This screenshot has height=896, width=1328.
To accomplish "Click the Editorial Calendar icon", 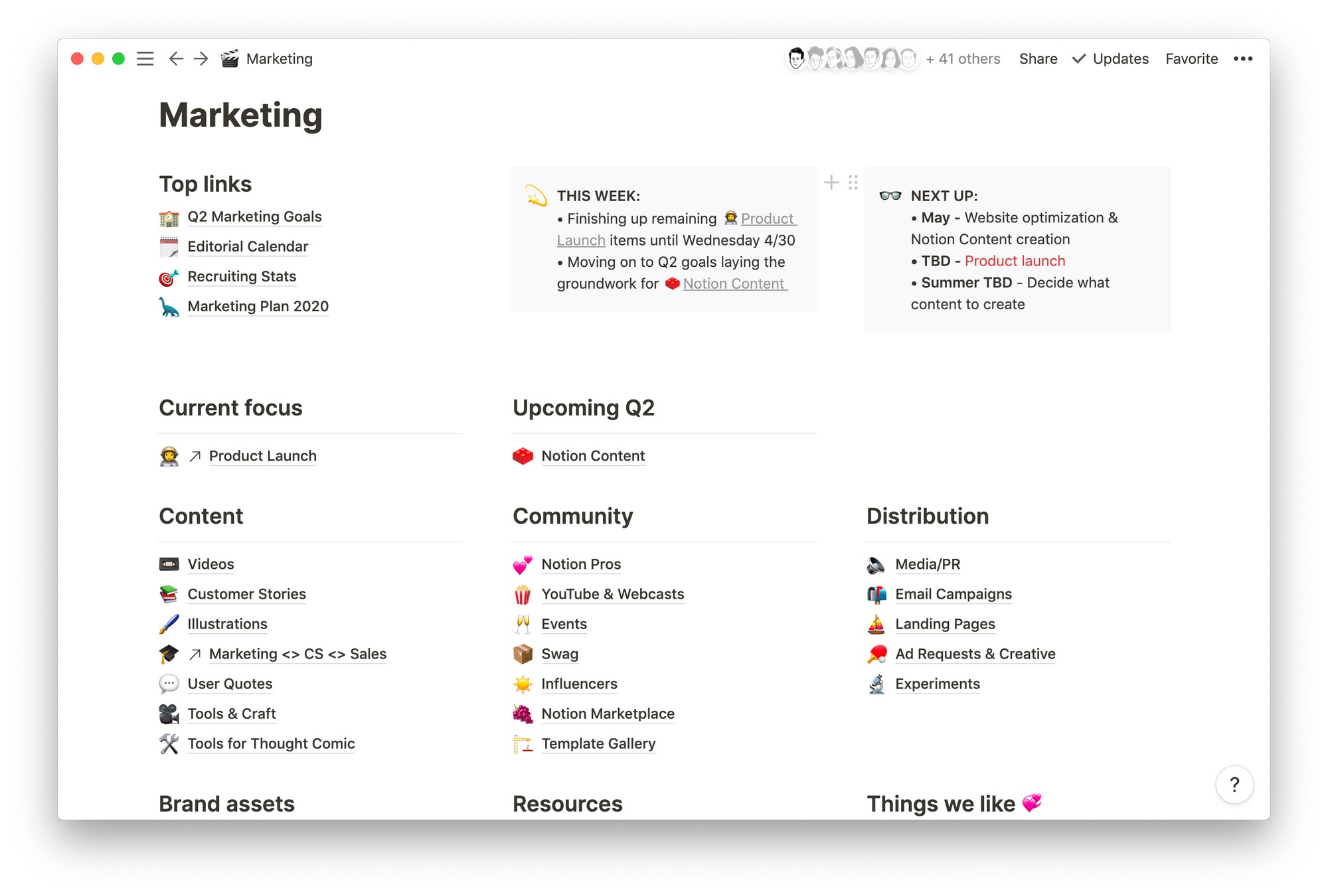I will 169,247.
